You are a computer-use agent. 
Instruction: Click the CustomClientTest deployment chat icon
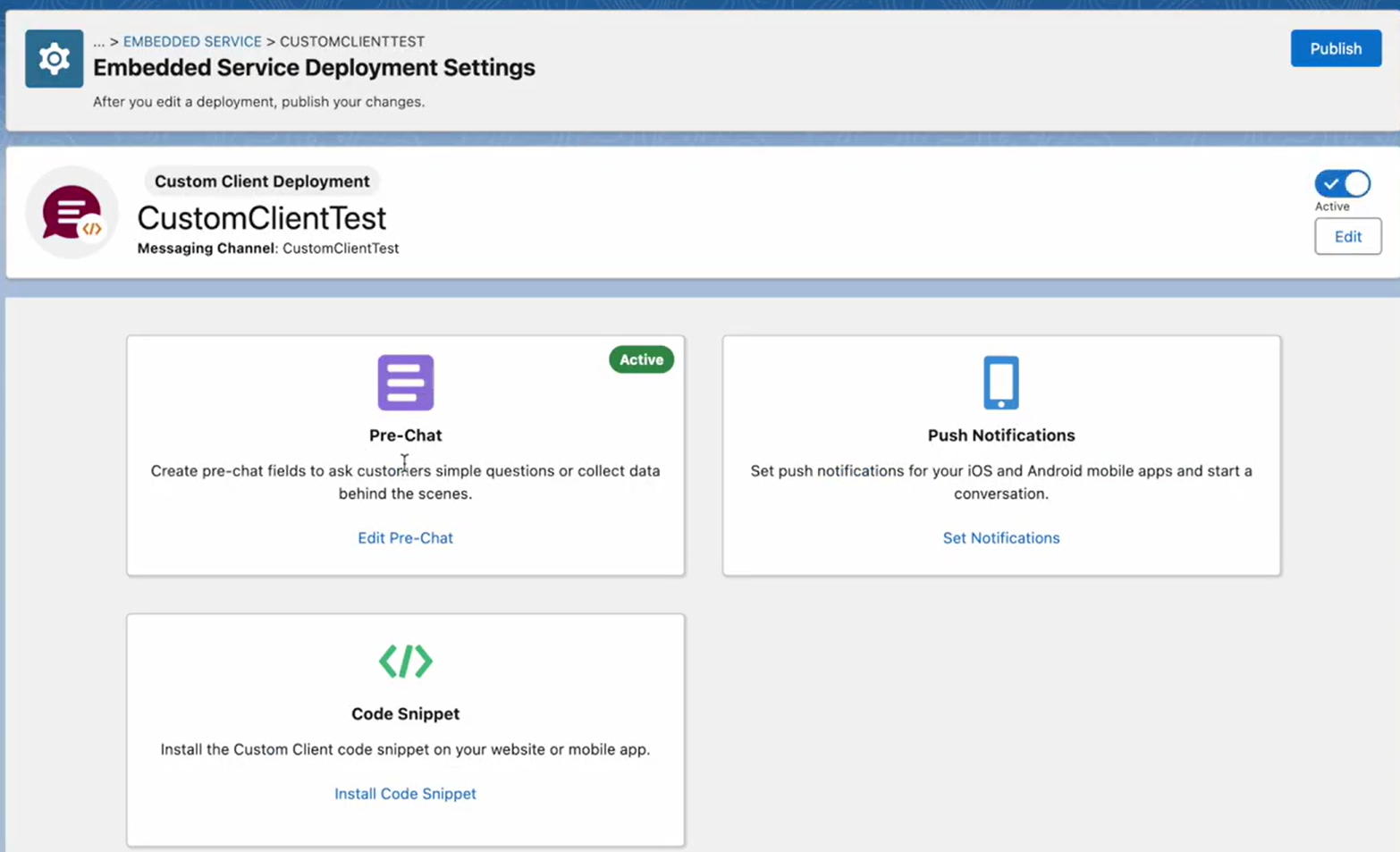click(x=72, y=213)
